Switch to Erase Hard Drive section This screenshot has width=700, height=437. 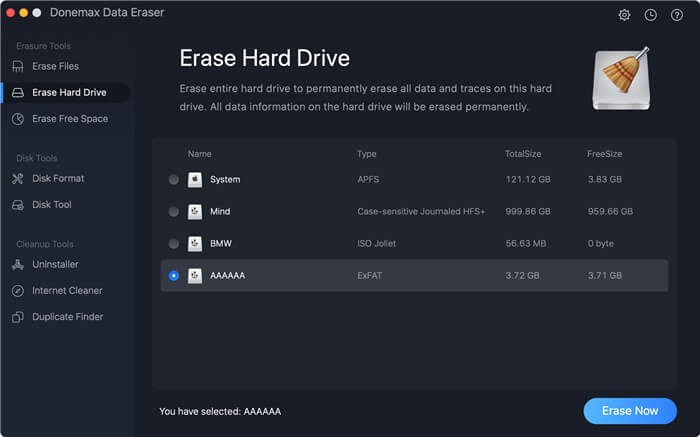pos(69,92)
